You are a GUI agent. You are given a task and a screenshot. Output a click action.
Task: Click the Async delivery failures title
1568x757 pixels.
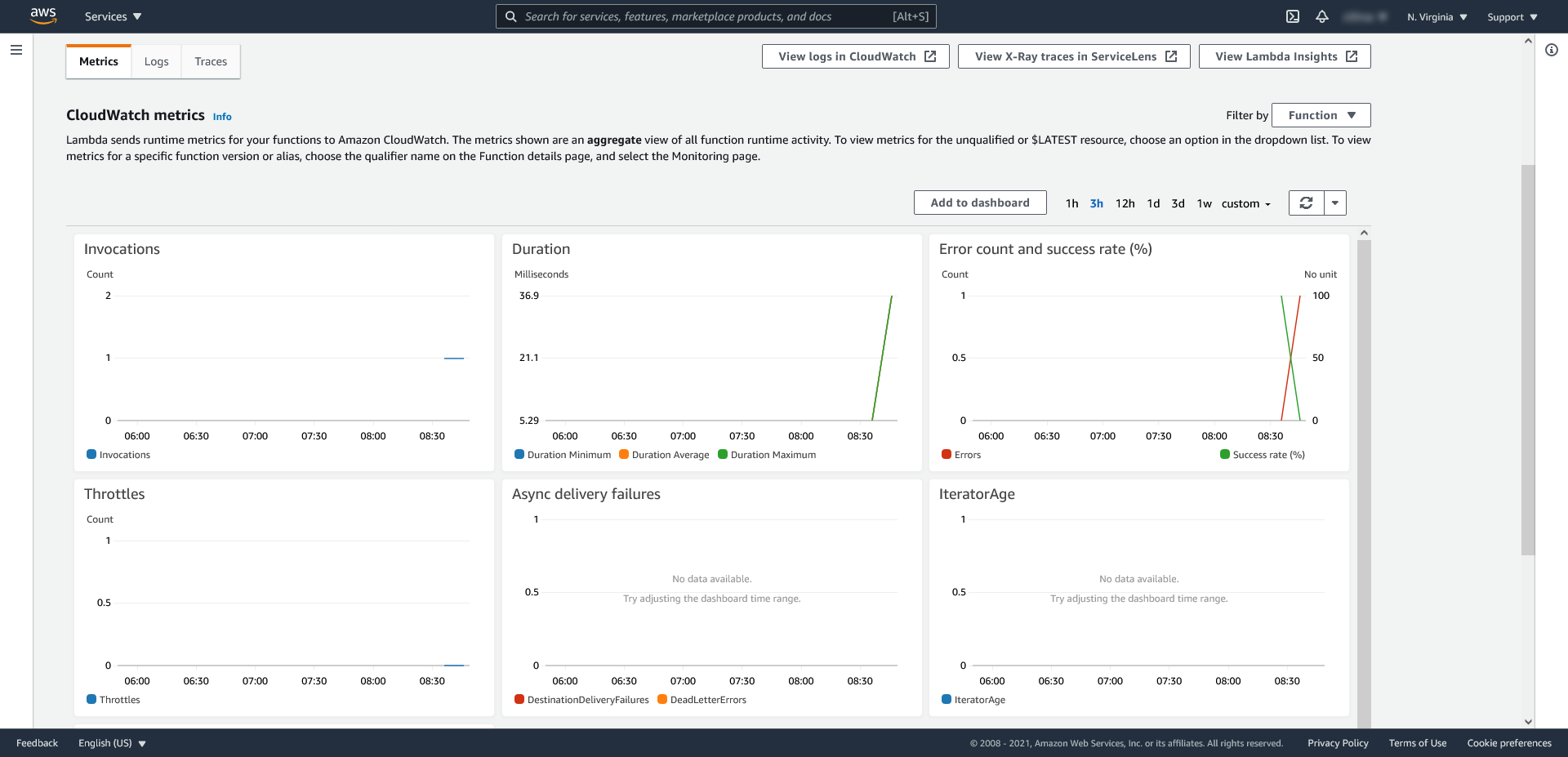coord(586,494)
